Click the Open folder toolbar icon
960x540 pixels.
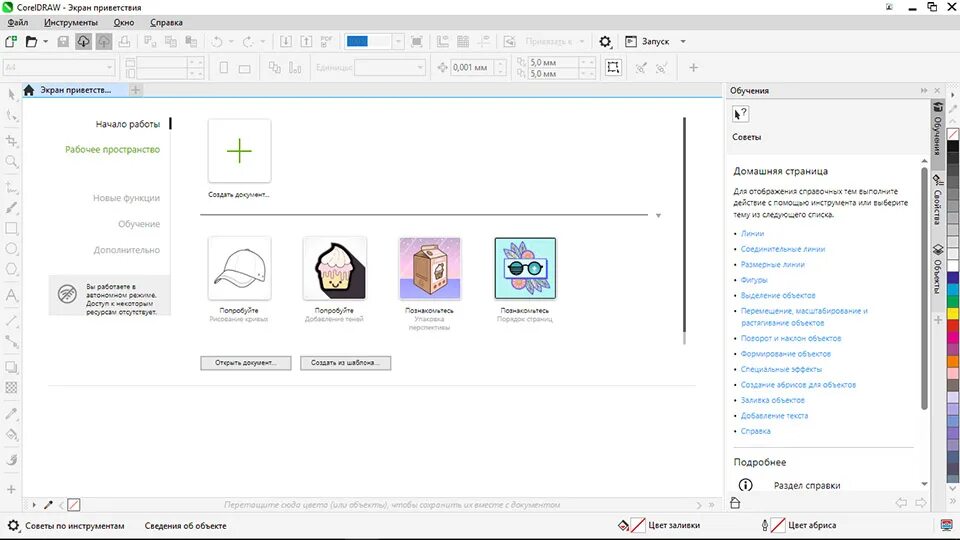[x=31, y=42]
